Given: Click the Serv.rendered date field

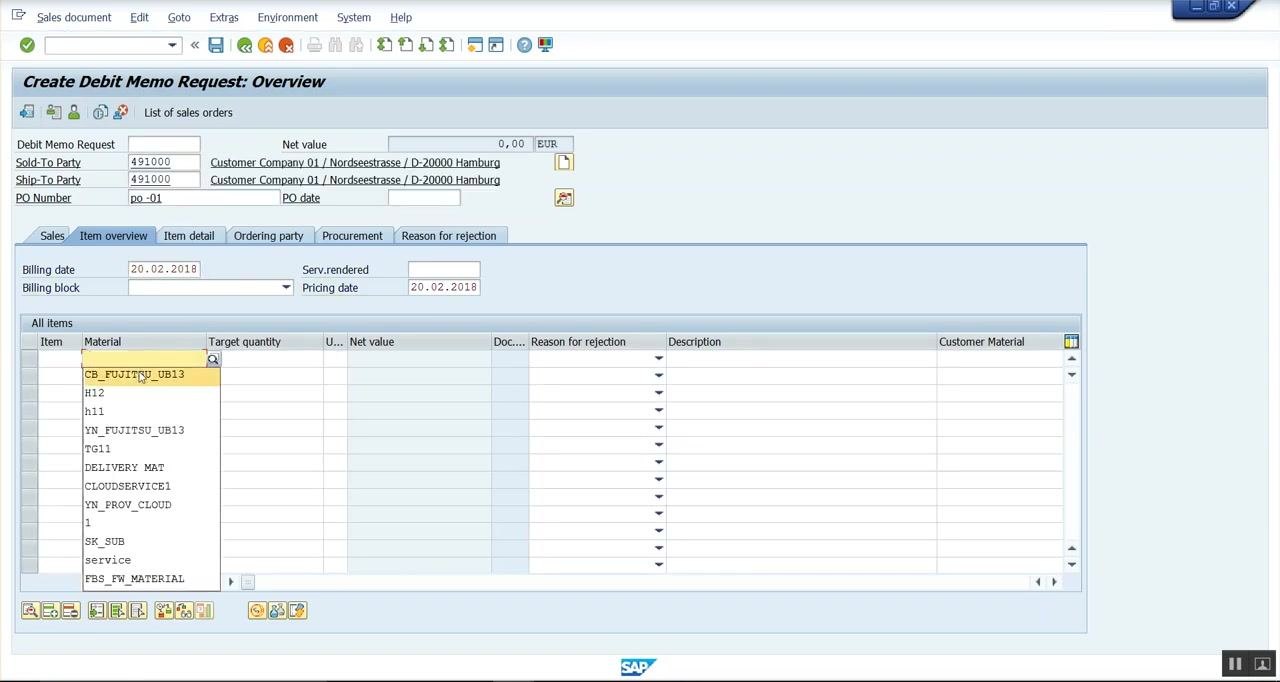Looking at the screenshot, I should 444,269.
